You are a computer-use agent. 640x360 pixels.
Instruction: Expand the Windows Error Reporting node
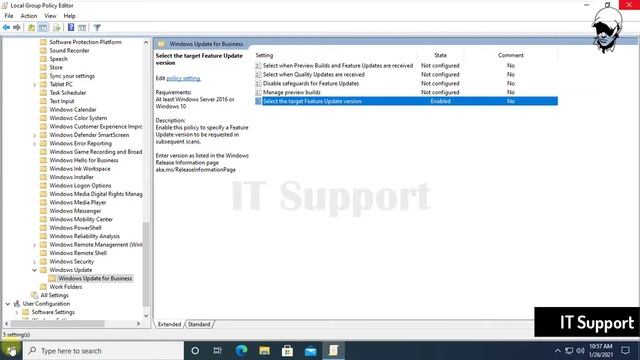[x=34, y=144]
